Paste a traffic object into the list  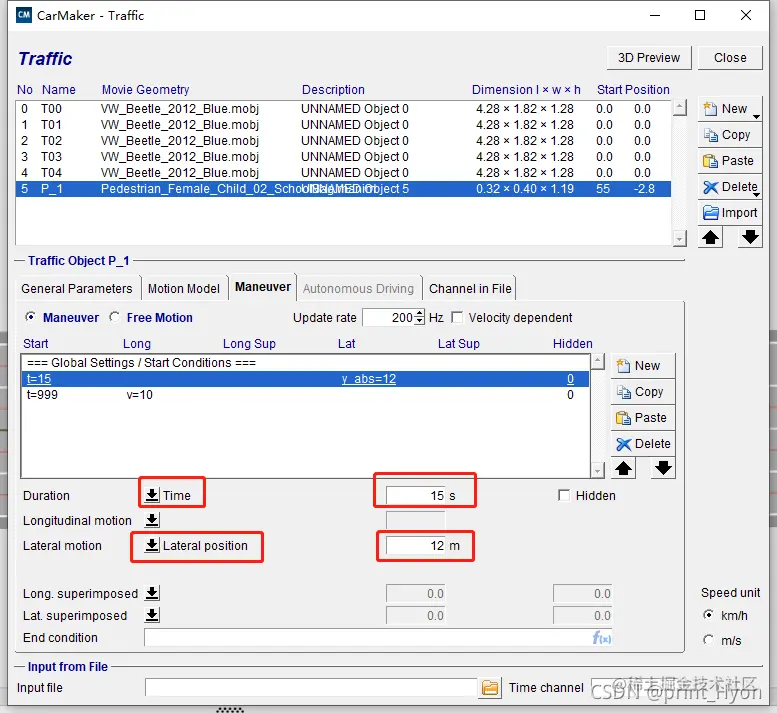729,161
